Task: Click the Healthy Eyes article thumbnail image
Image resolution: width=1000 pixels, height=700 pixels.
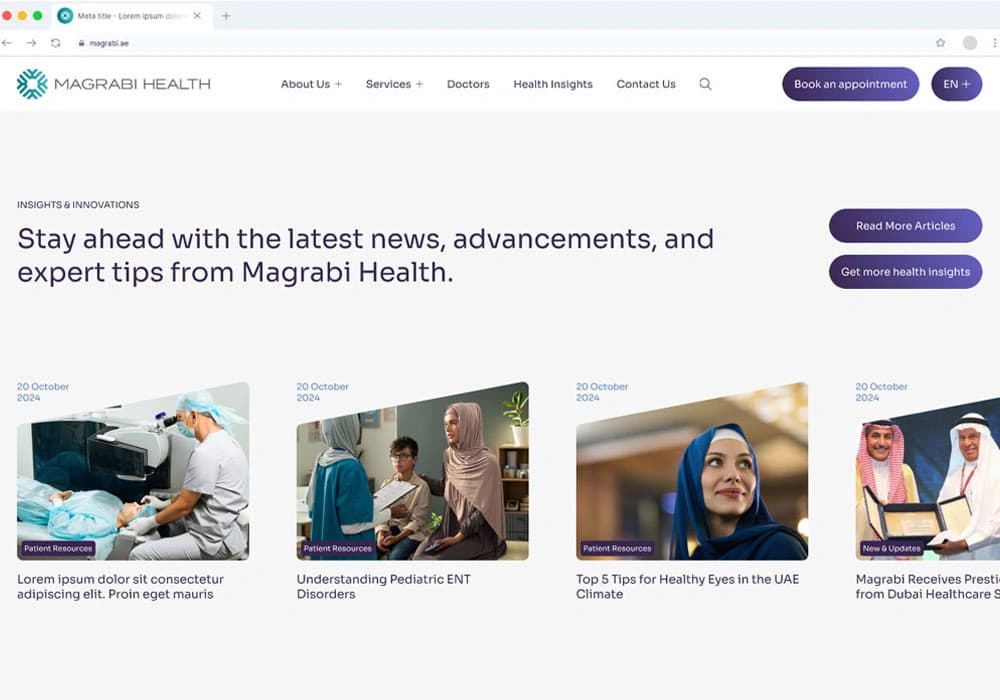Action: pos(692,472)
